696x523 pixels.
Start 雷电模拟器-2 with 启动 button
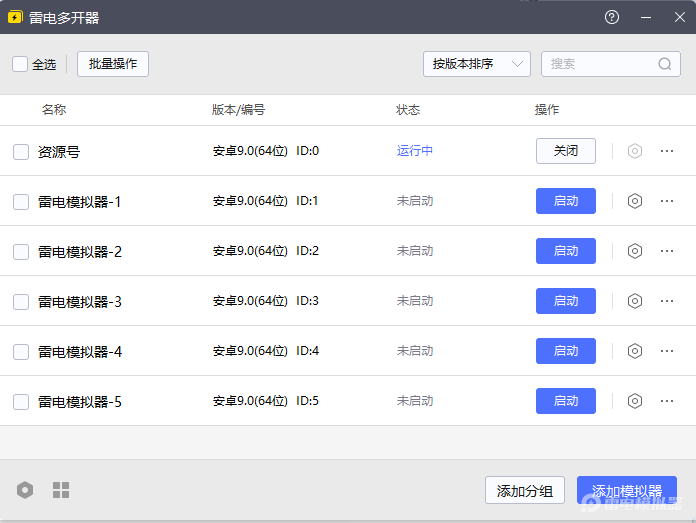click(x=565, y=251)
